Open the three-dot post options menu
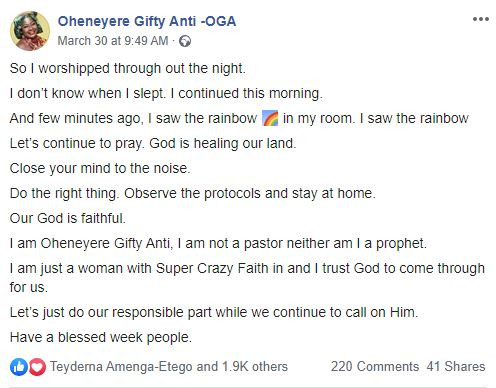The height and width of the screenshot is (388, 496). (481, 19)
